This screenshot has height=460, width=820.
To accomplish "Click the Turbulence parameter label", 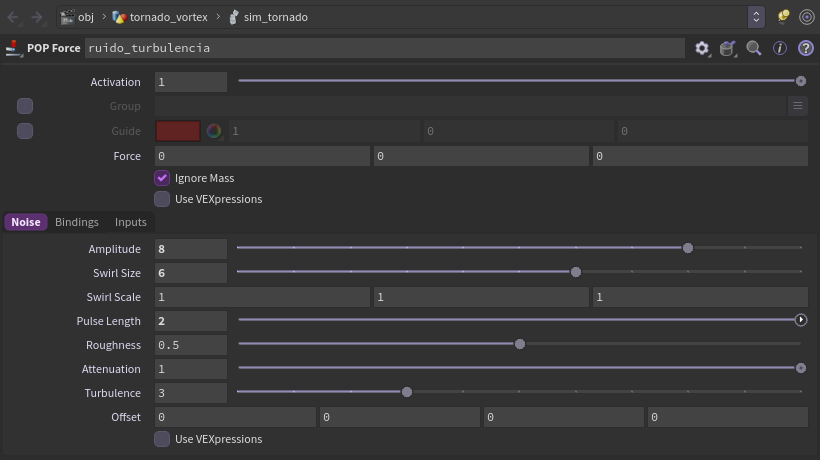I will 112,393.
